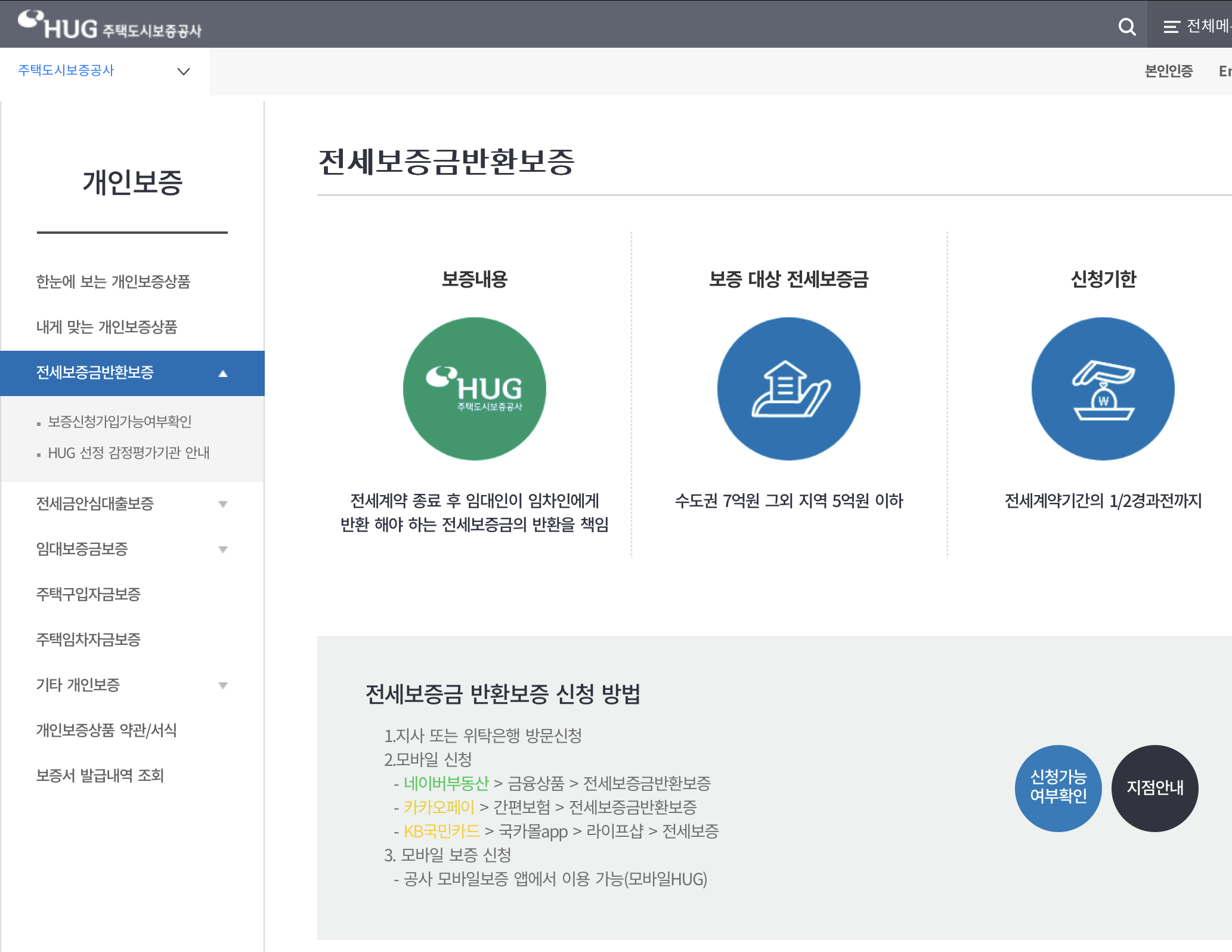
Task: Click text 1.지사 또는 위탁은행 방문신청
Action: point(483,735)
